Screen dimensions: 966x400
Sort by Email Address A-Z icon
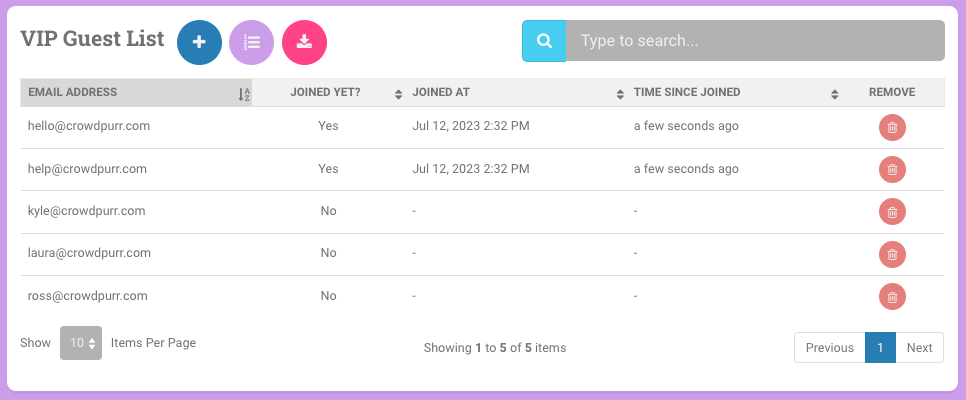(x=244, y=94)
